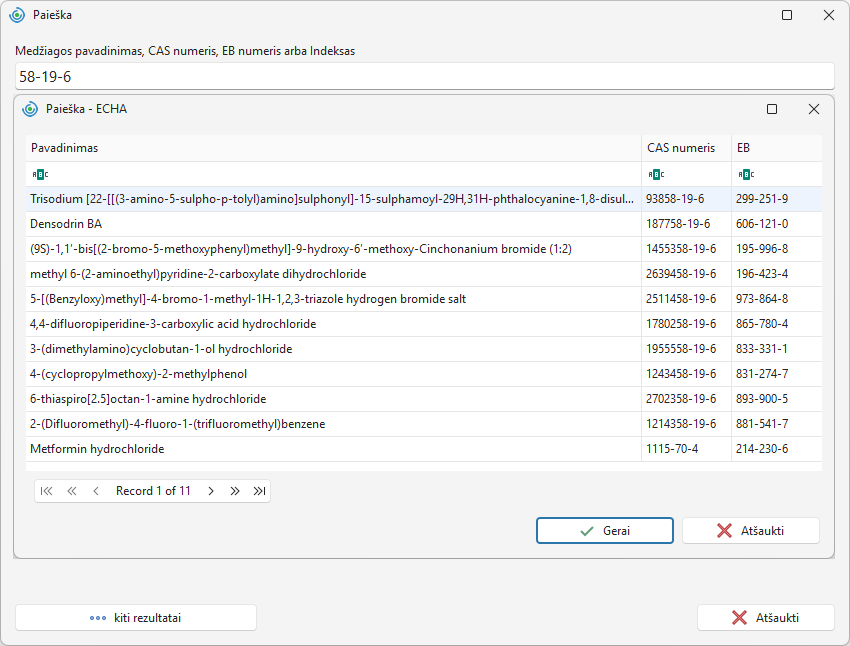Screen dimensions: 850x646
Task: Click the kiti rezultatai button
Action: [136, 618]
